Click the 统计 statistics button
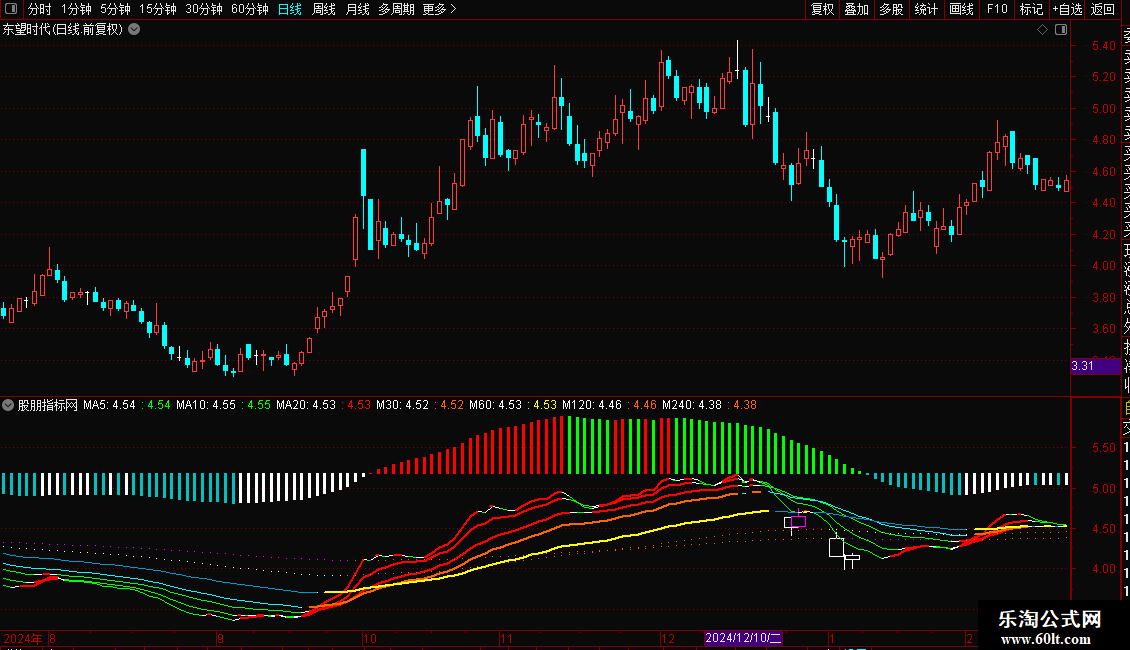The height and width of the screenshot is (650, 1130). [926, 9]
